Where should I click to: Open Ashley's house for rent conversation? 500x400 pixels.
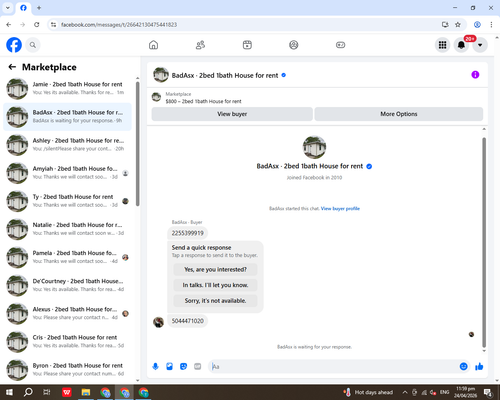[67, 145]
